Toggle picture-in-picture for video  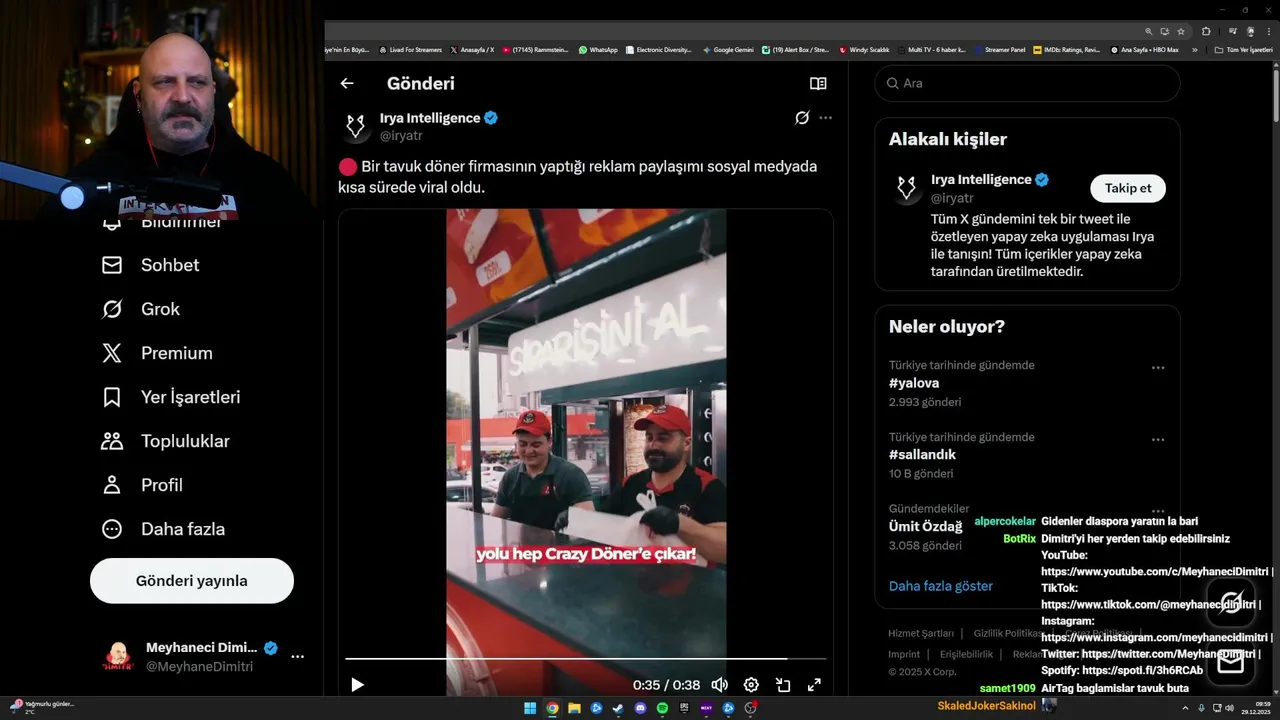tap(783, 685)
